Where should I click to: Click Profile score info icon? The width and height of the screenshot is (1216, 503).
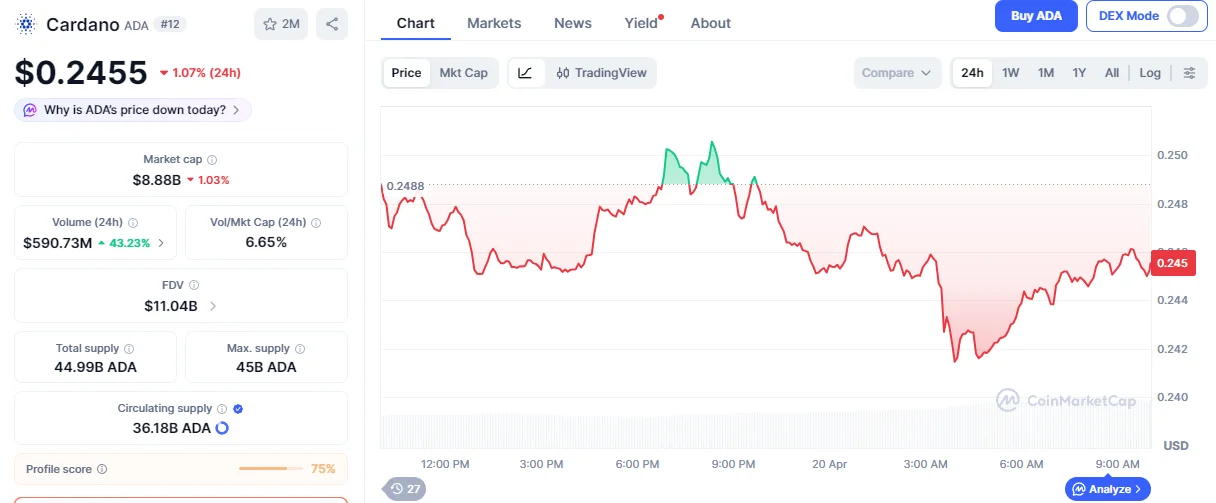tap(102, 469)
